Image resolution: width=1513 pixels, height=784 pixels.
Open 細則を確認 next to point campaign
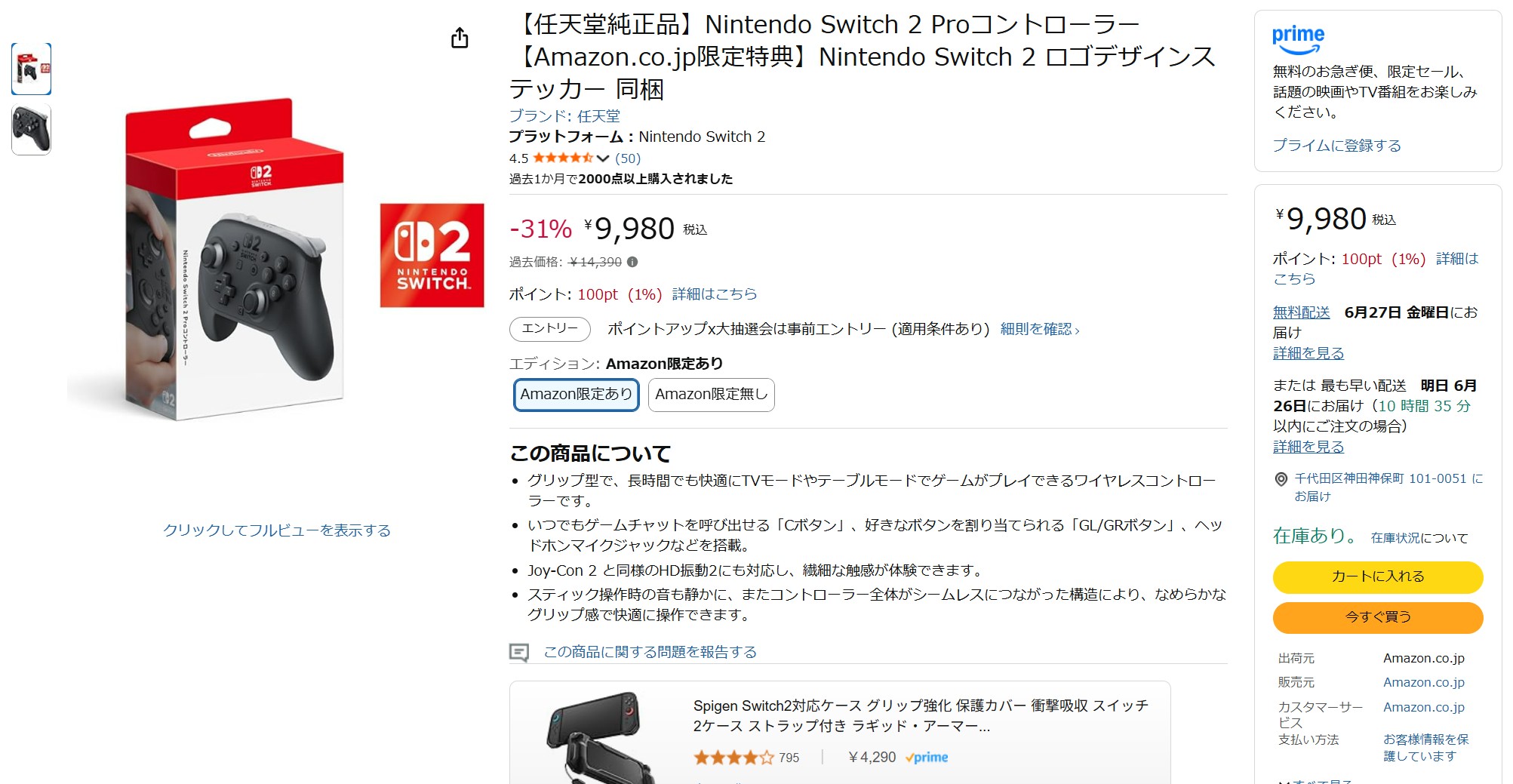[x=1039, y=330]
